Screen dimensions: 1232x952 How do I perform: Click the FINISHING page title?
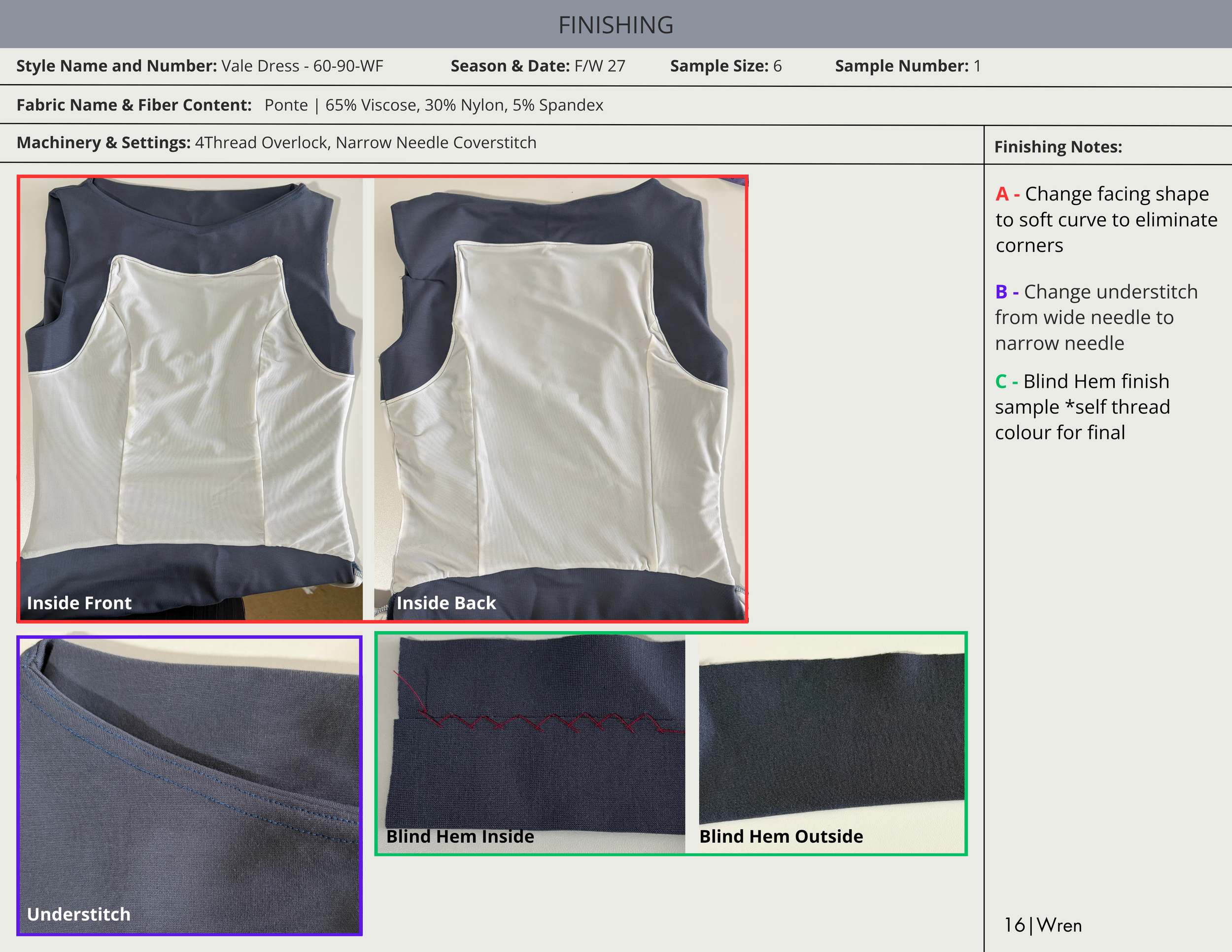click(x=616, y=25)
